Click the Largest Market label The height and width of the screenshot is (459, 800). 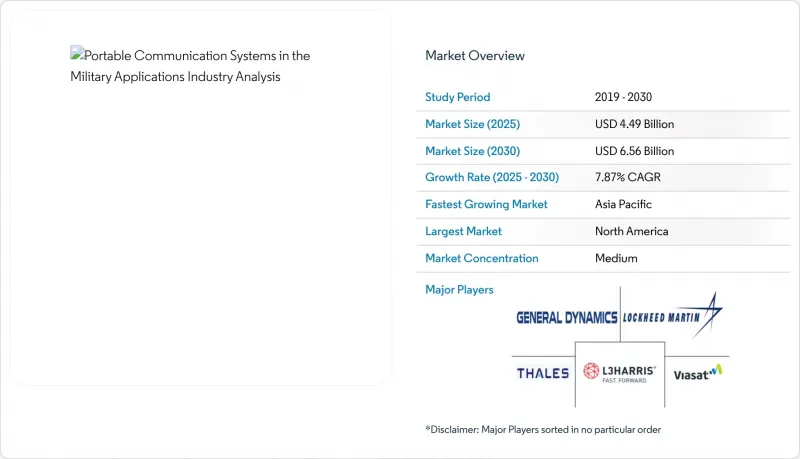pos(463,231)
